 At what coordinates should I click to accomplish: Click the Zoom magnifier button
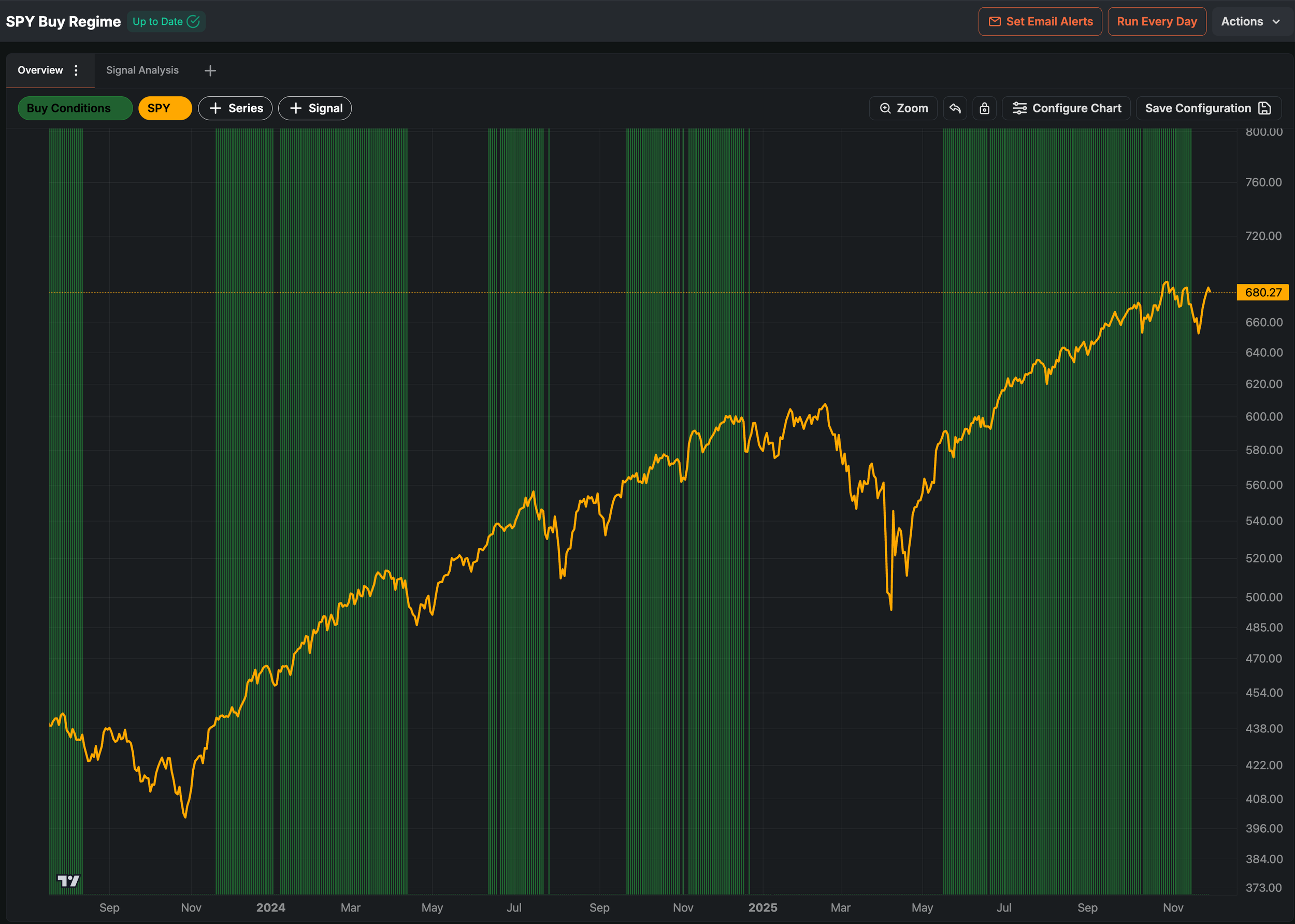pyautogui.click(x=903, y=108)
